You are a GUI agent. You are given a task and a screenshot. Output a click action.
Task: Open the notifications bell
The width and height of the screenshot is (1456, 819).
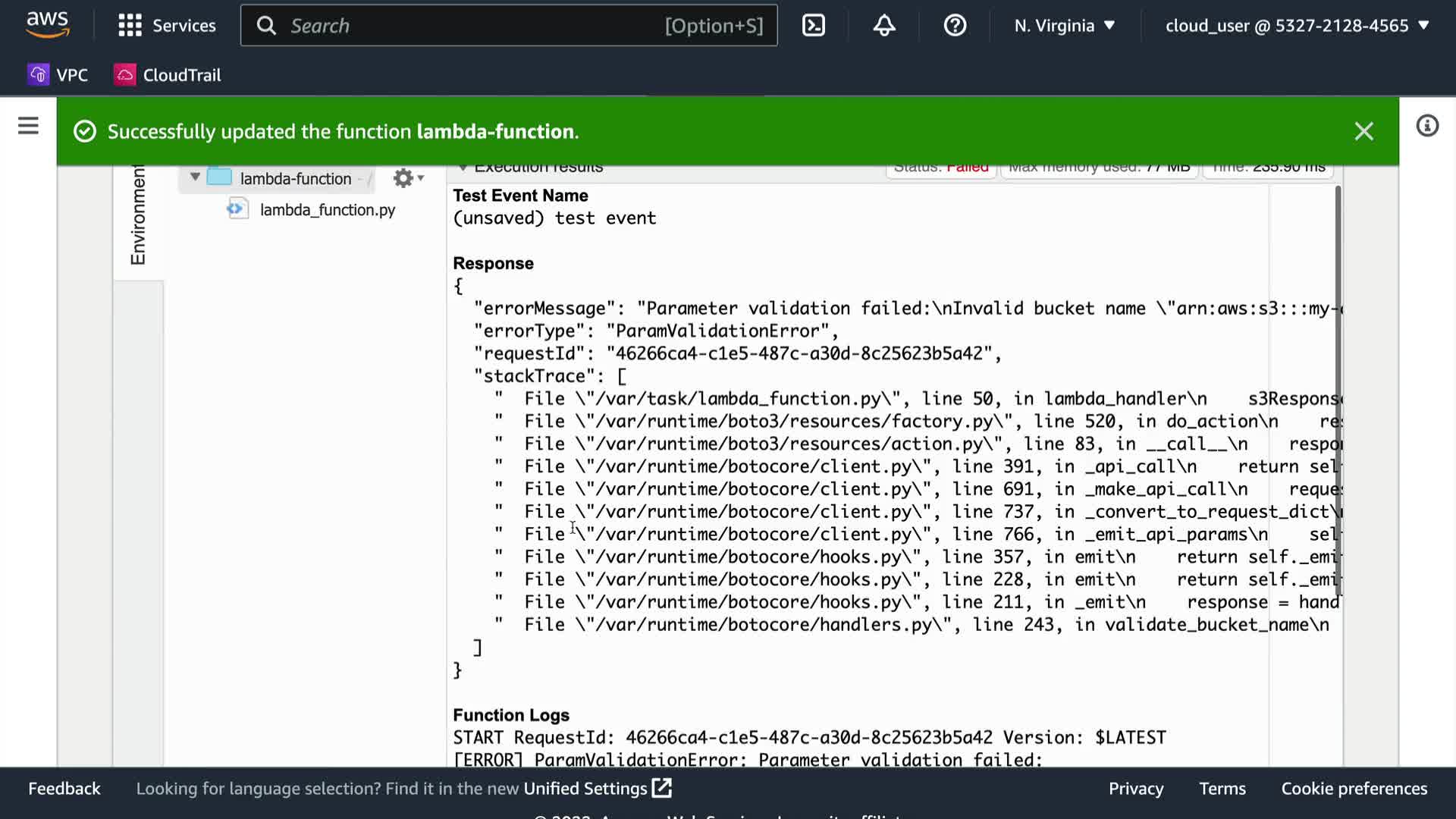883,26
